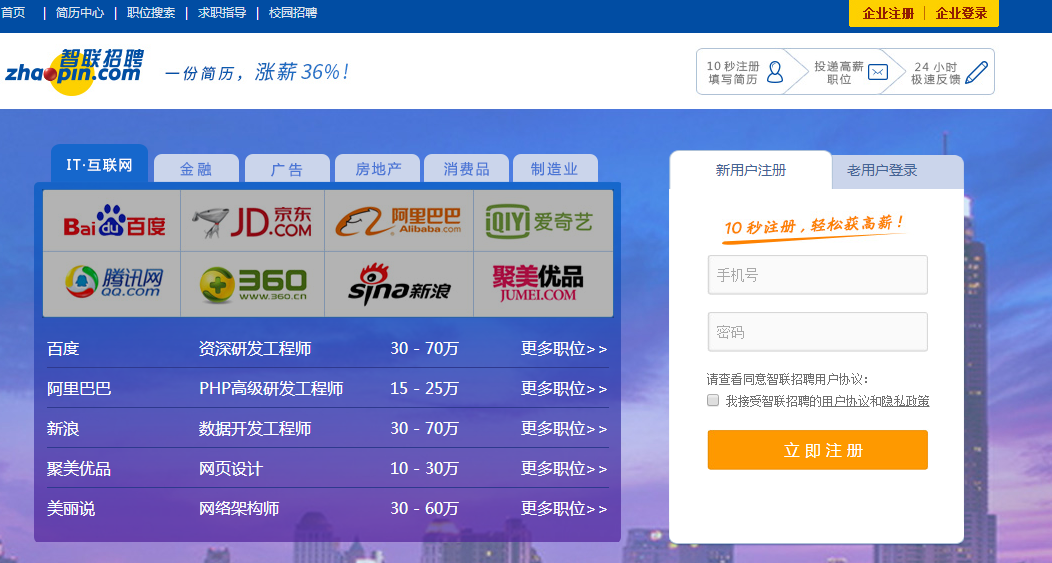Click the pencil icon beside 24小时极速反馈

point(976,72)
